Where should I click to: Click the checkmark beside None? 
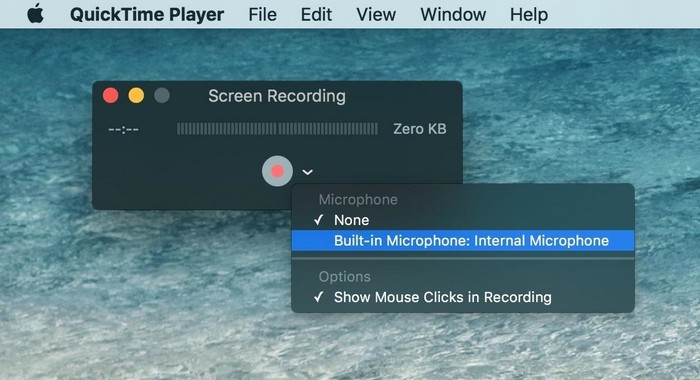click(x=318, y=220)
